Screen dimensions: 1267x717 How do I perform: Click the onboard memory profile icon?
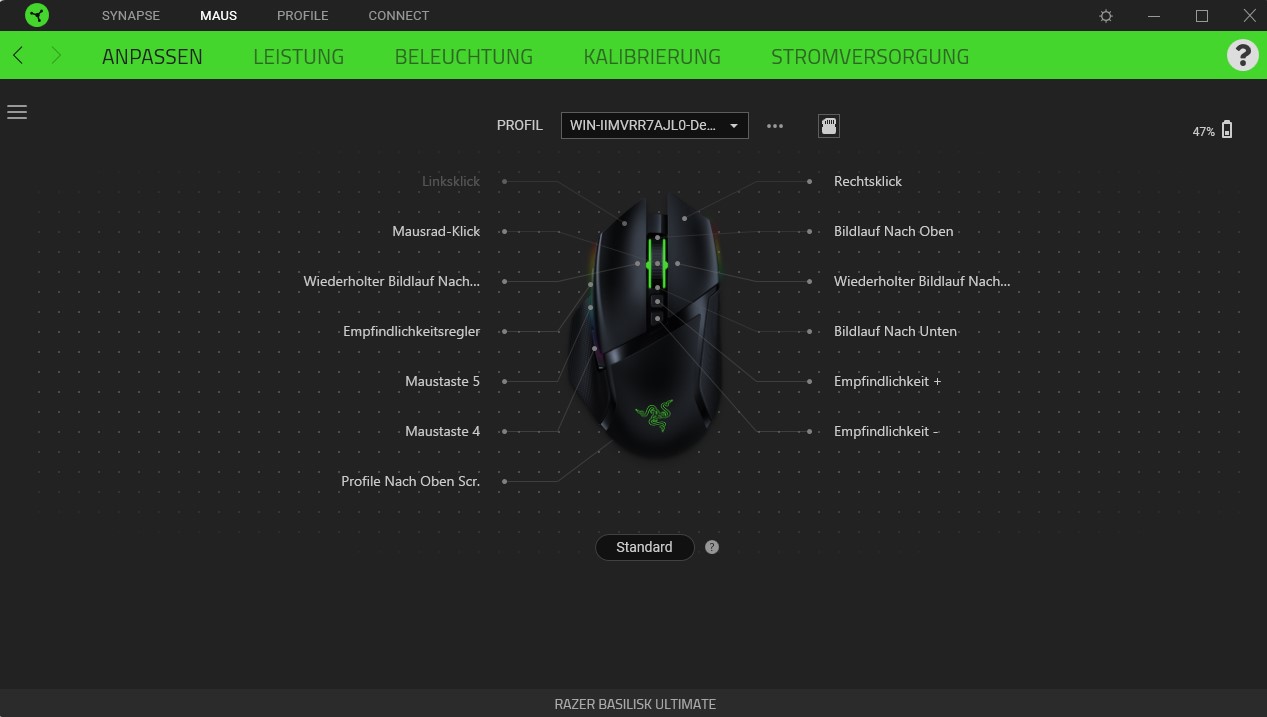pyautogui.click(x=828, y=126)
